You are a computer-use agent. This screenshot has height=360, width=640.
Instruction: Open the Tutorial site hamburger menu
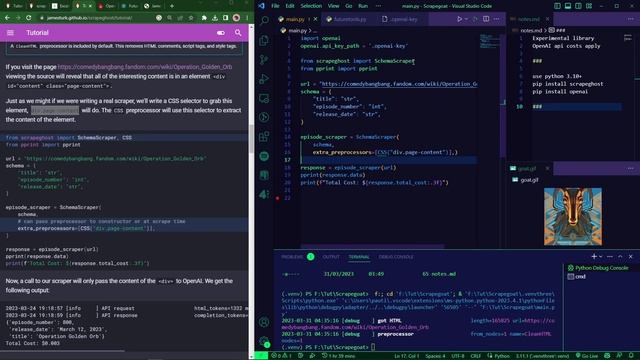tap(11, 33)
